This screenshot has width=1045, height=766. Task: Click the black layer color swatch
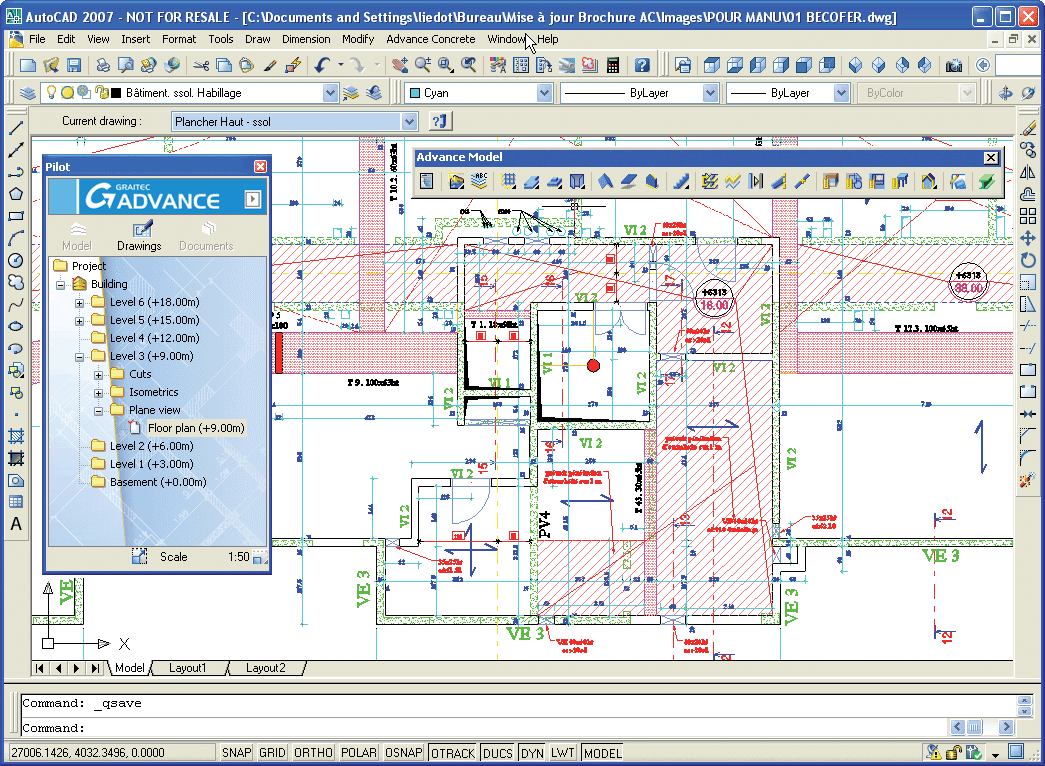pos(115,93)
